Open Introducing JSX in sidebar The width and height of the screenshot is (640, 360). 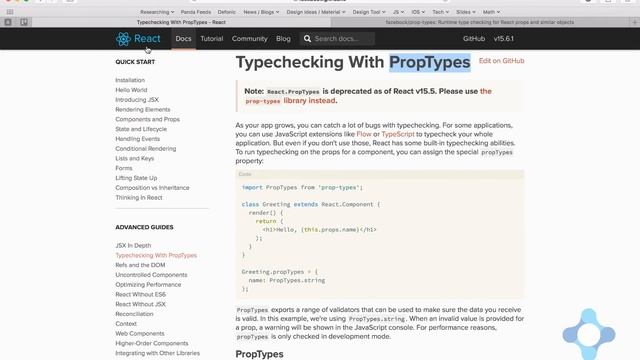[x=137, y=100]
